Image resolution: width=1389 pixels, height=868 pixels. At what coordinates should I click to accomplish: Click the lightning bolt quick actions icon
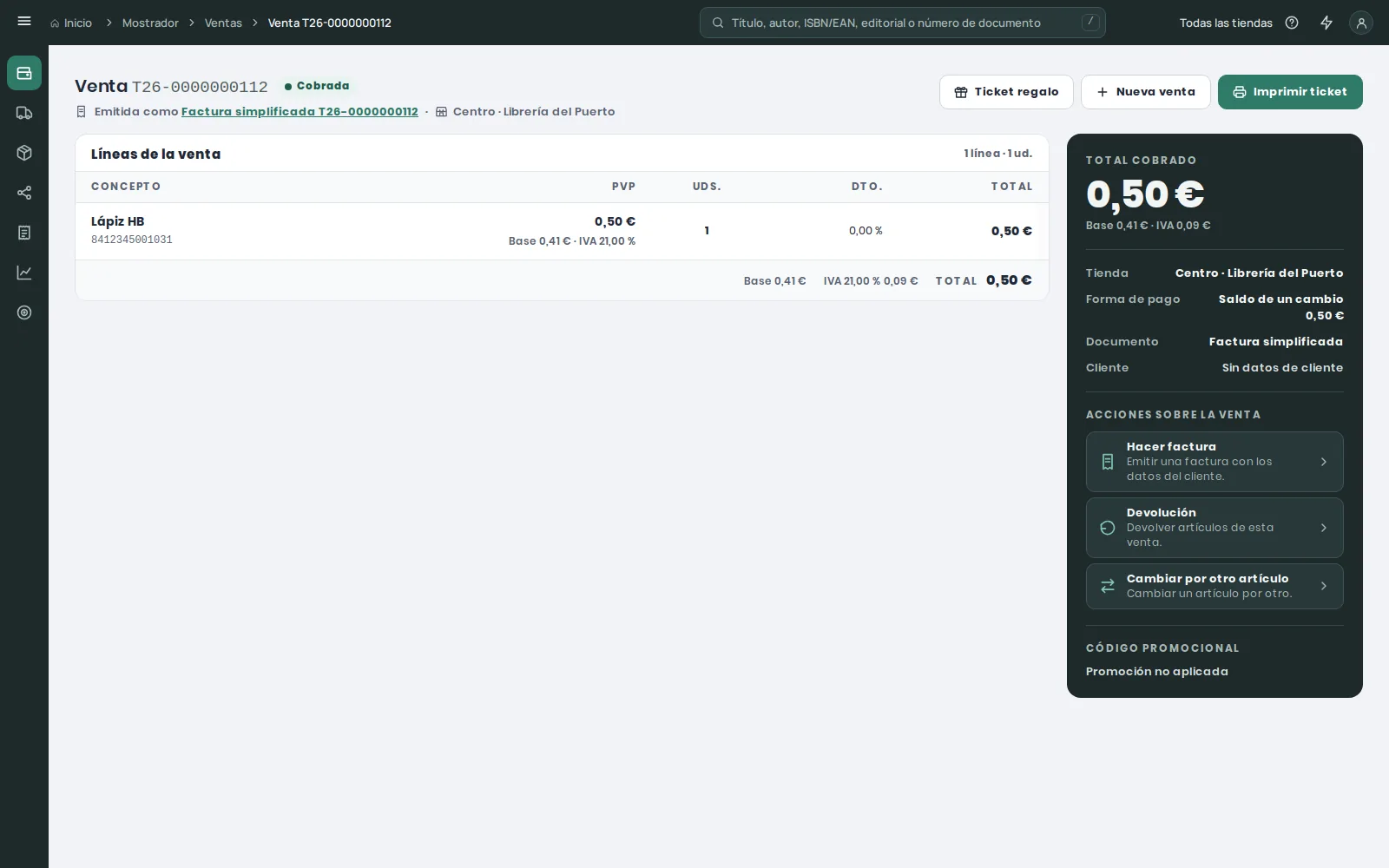(x=1326, y=23)
